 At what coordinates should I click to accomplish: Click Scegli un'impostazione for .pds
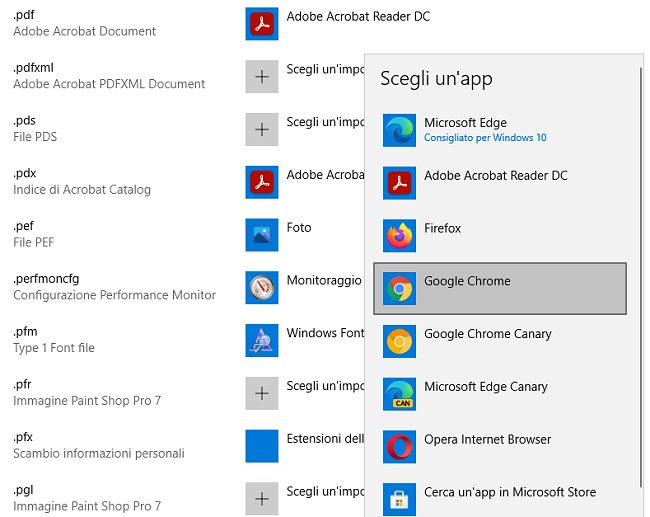pyautogui.click(x=325, y=122)
